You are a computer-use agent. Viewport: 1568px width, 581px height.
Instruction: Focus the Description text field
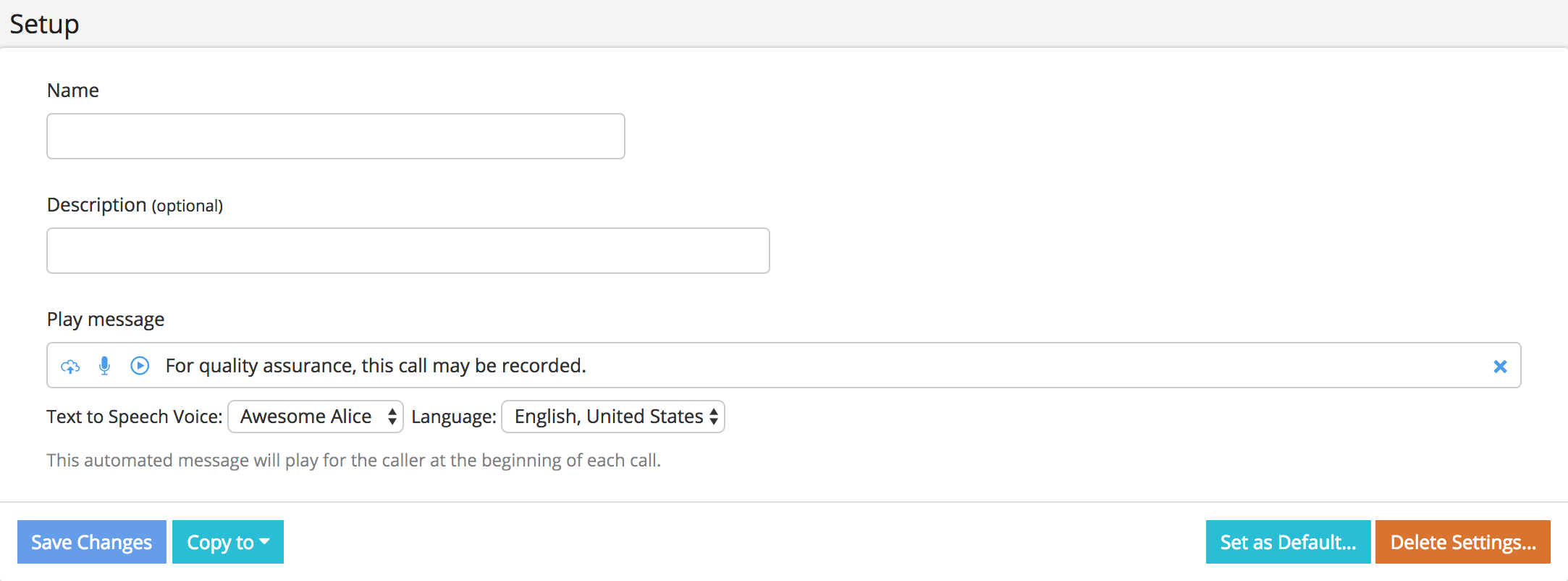(x=408, y=251)
